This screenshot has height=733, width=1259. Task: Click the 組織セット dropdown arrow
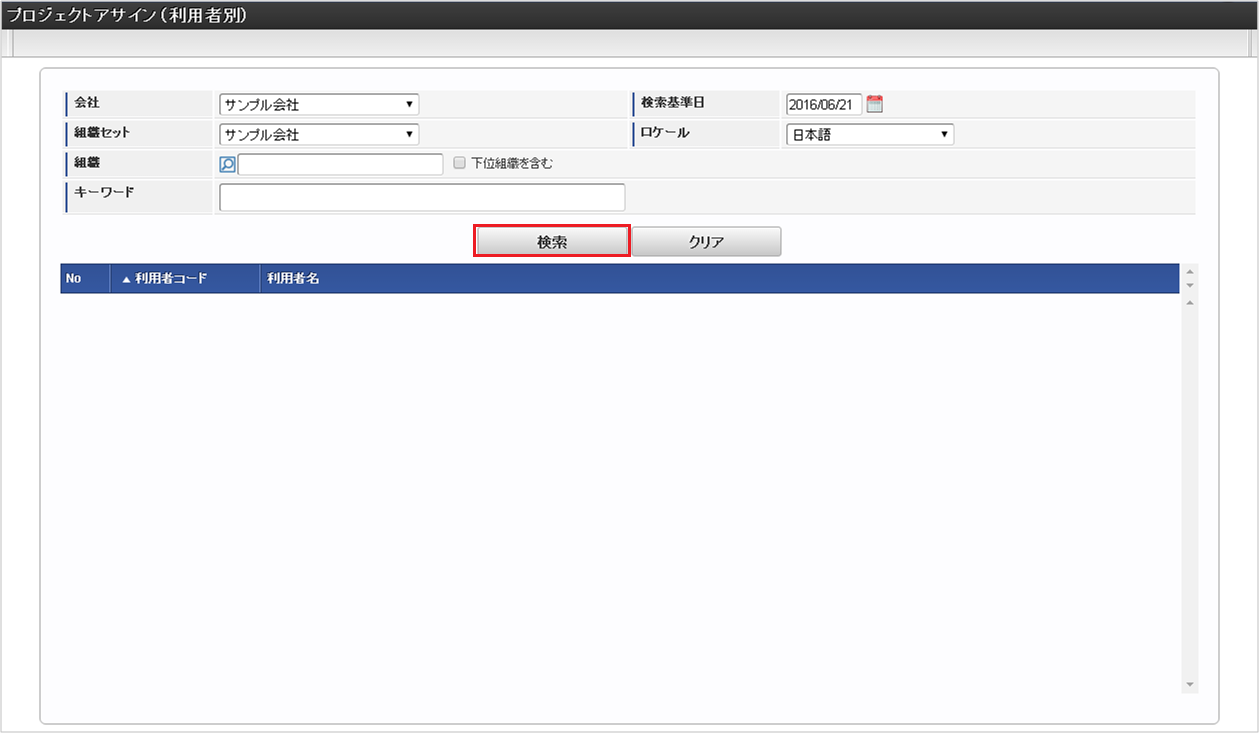click(x=409, y=134)
